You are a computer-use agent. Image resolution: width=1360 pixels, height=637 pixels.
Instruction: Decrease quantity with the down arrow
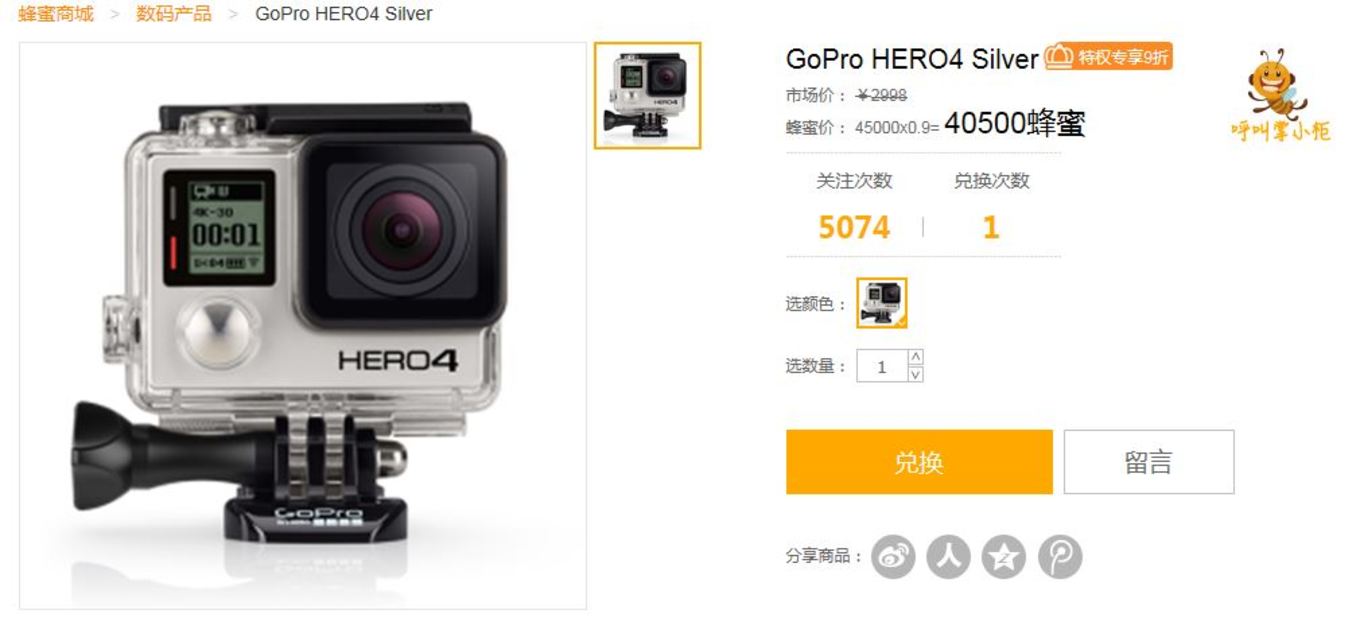coord(915,374)
